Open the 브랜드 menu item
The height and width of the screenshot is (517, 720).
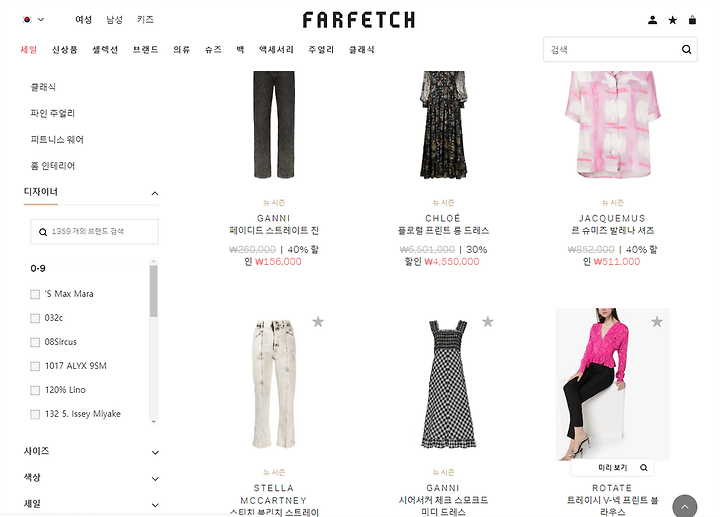click(146, 50)
